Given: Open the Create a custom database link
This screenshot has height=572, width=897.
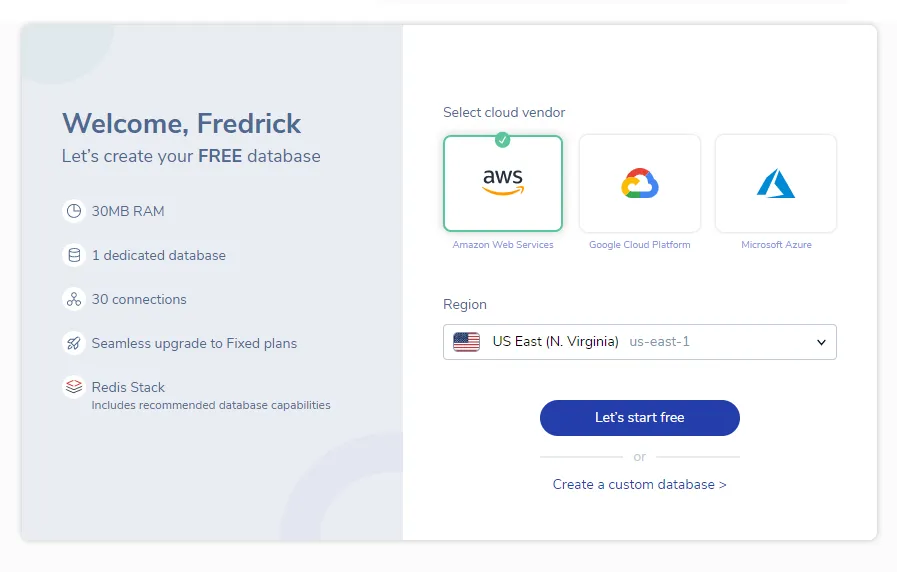Looking at the screenshot, I should click(640, 484).
